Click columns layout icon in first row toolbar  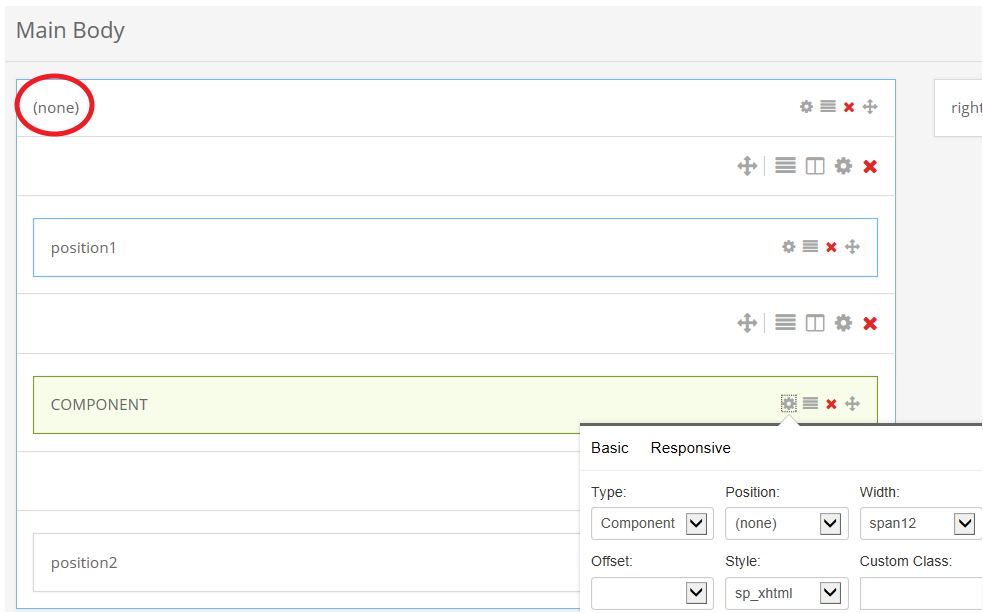pyautogui.click(x=815, y=166)
